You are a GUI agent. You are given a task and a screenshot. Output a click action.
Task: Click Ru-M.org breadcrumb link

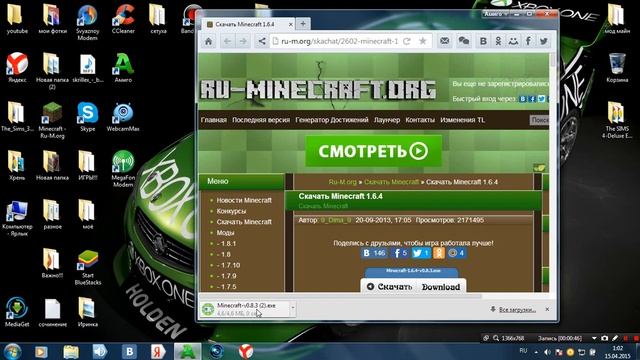342,182
